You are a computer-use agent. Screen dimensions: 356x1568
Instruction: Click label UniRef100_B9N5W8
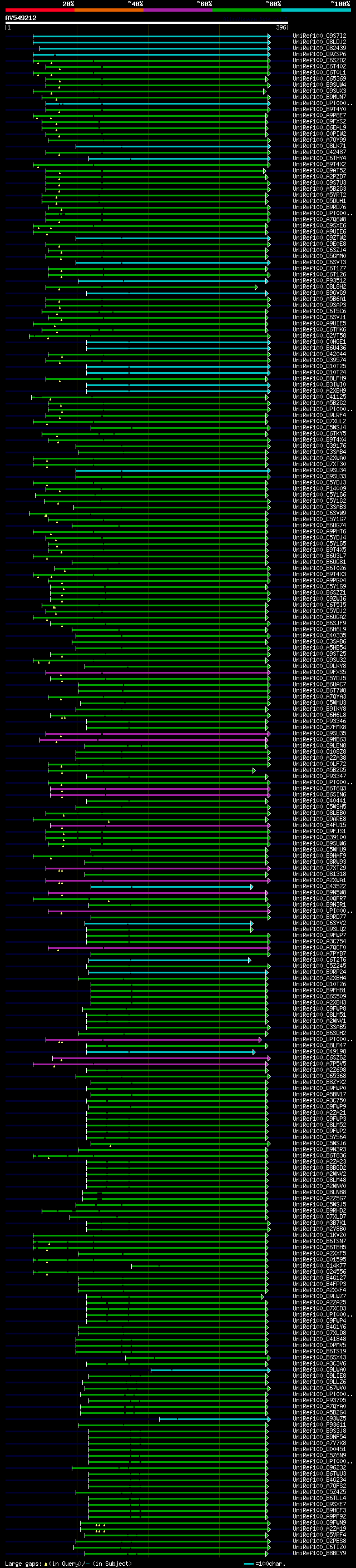coord(319,892)
